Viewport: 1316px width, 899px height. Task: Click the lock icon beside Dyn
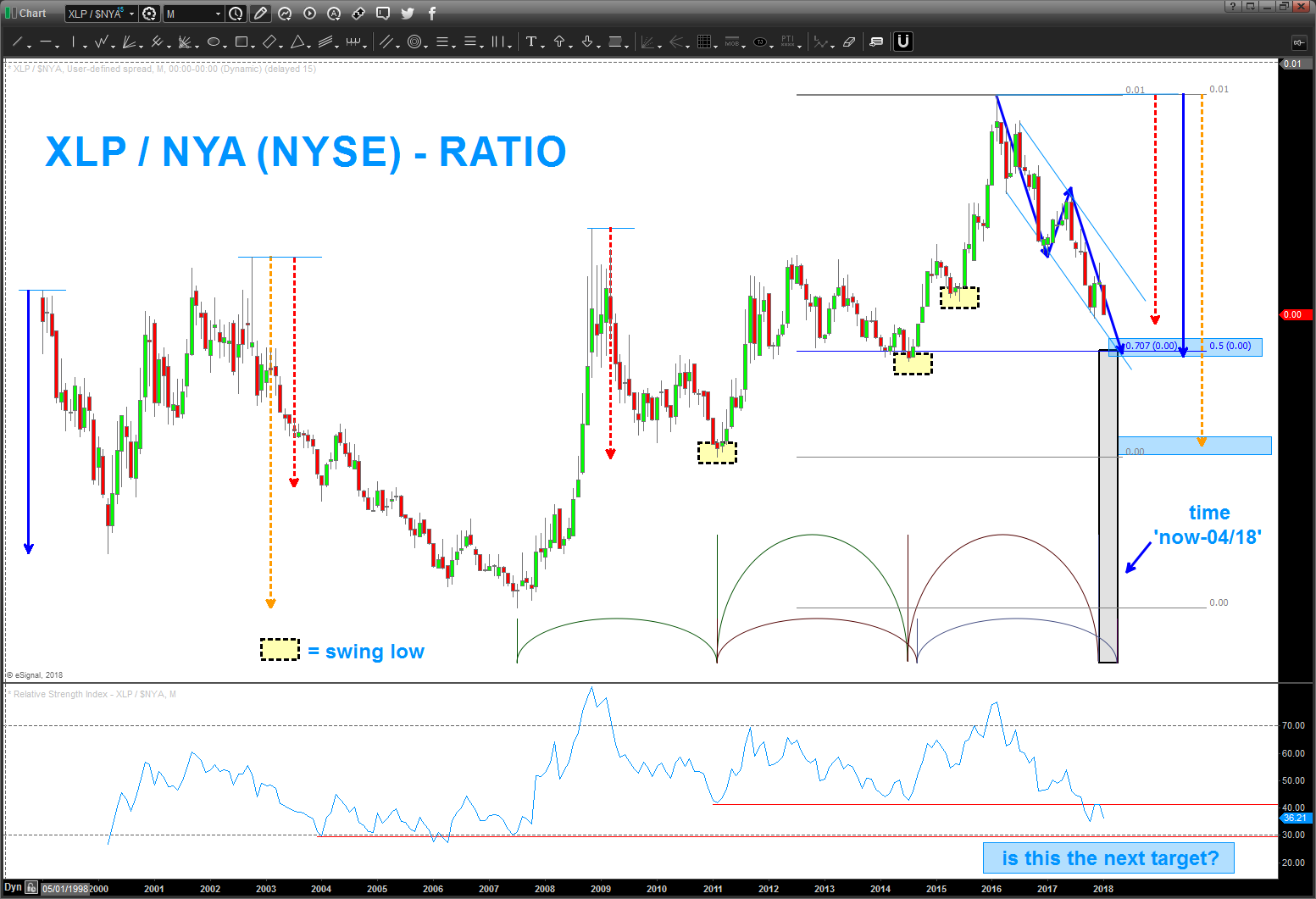tap(31, 888)
